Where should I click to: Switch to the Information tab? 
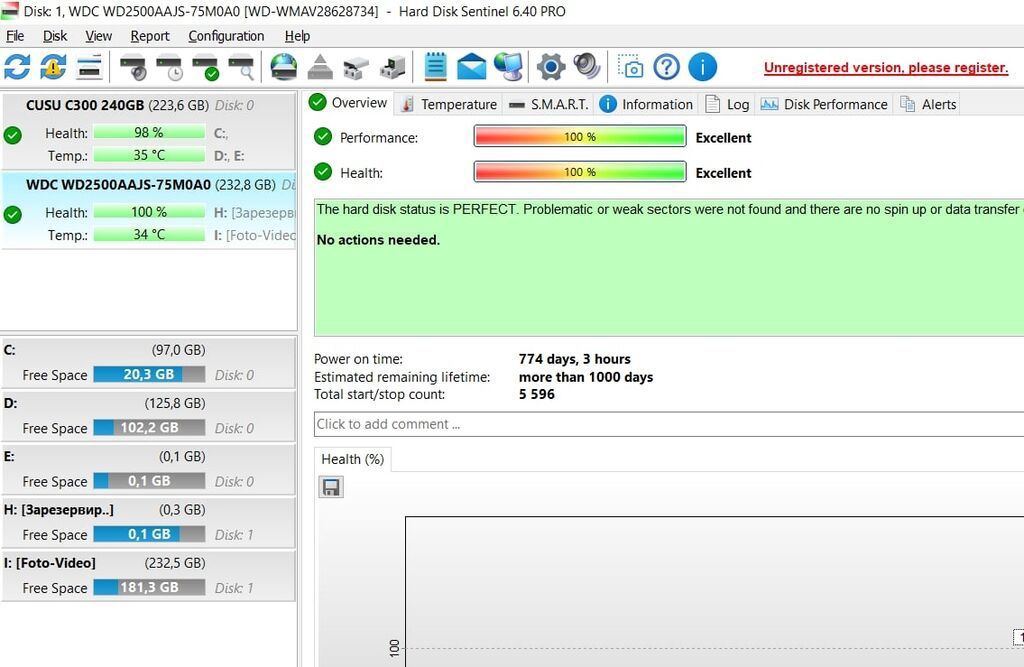645,105
